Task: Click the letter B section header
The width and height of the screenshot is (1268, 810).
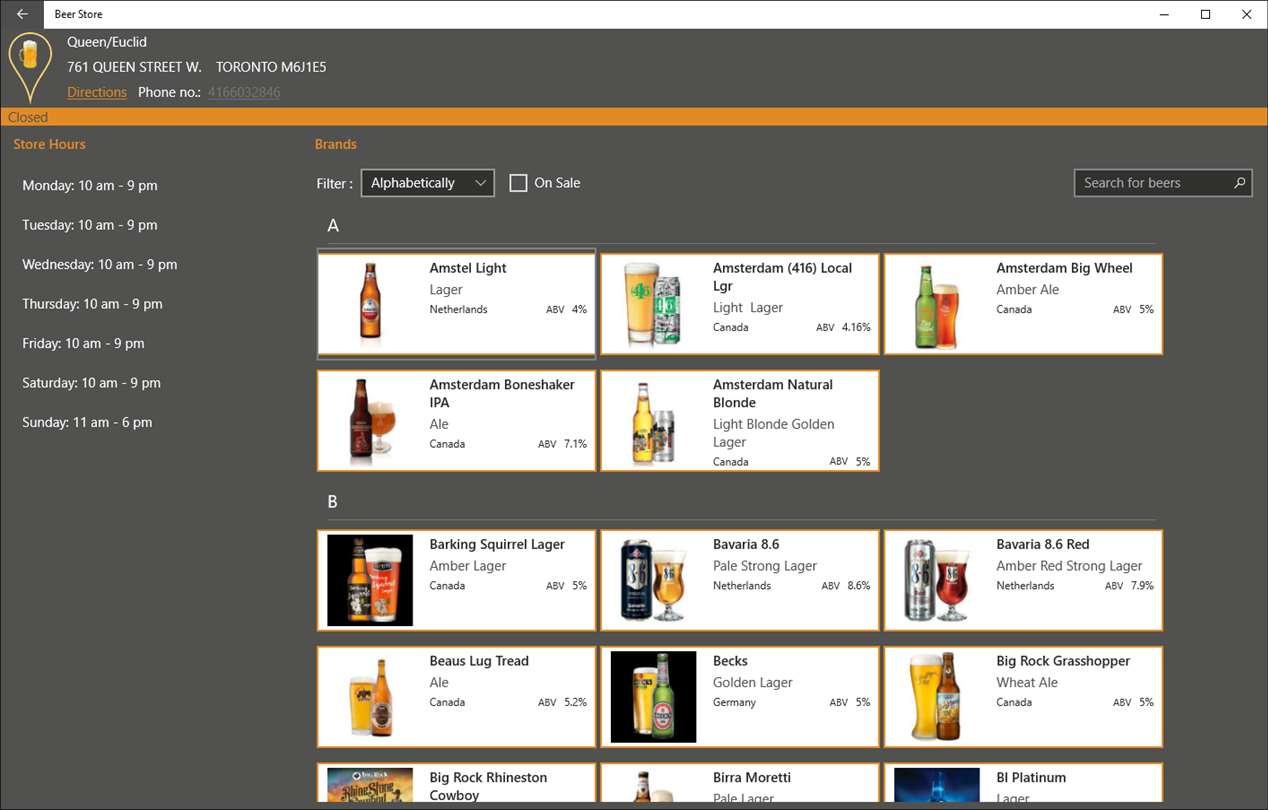Action: tap(333, 502)
